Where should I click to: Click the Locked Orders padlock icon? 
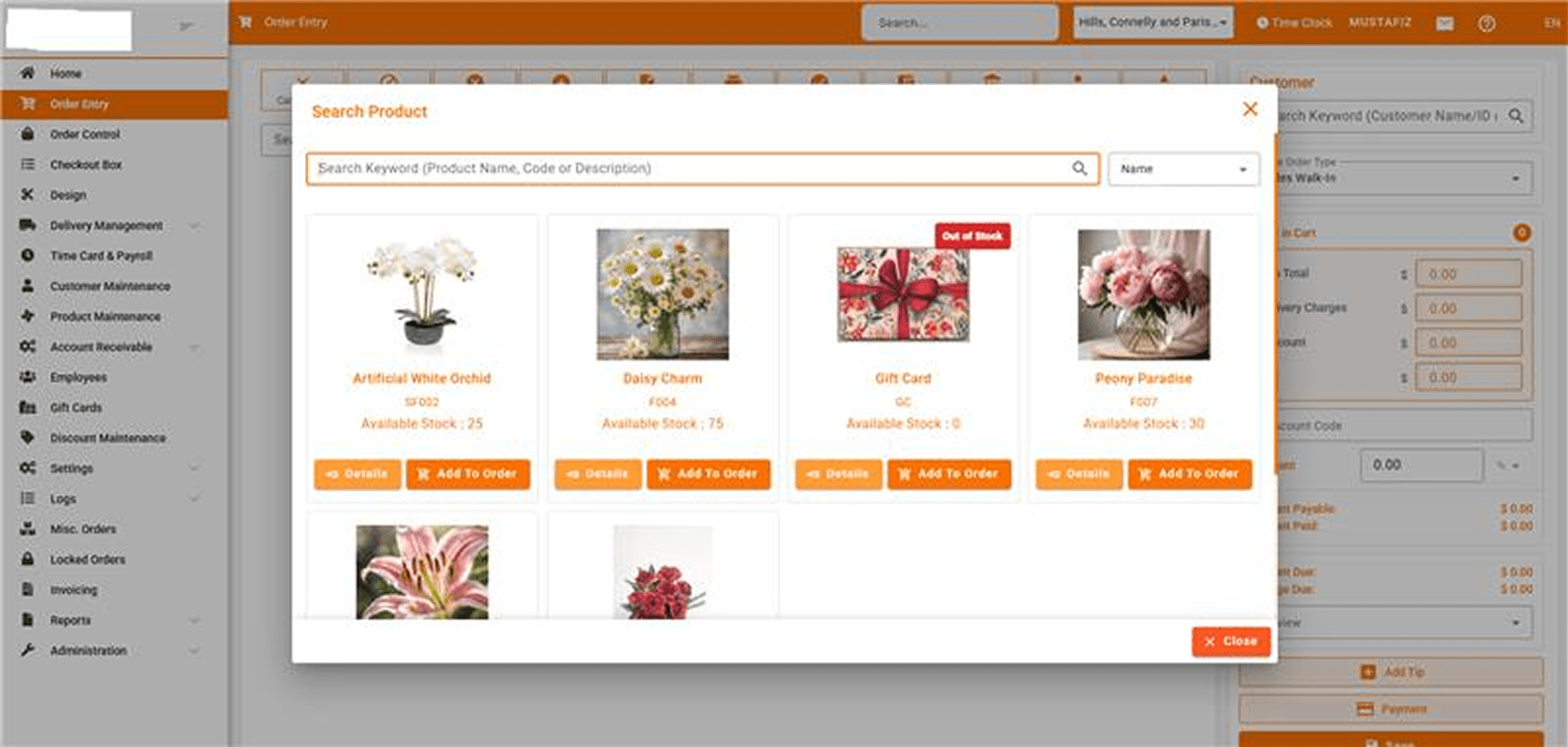[28, 559]
